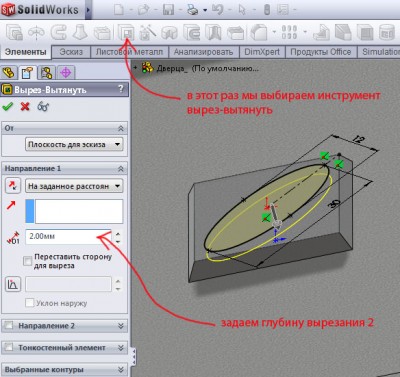Select the Extruded Cut tool icon in toolbar
The image size is (400, 377).
point(126,33)
